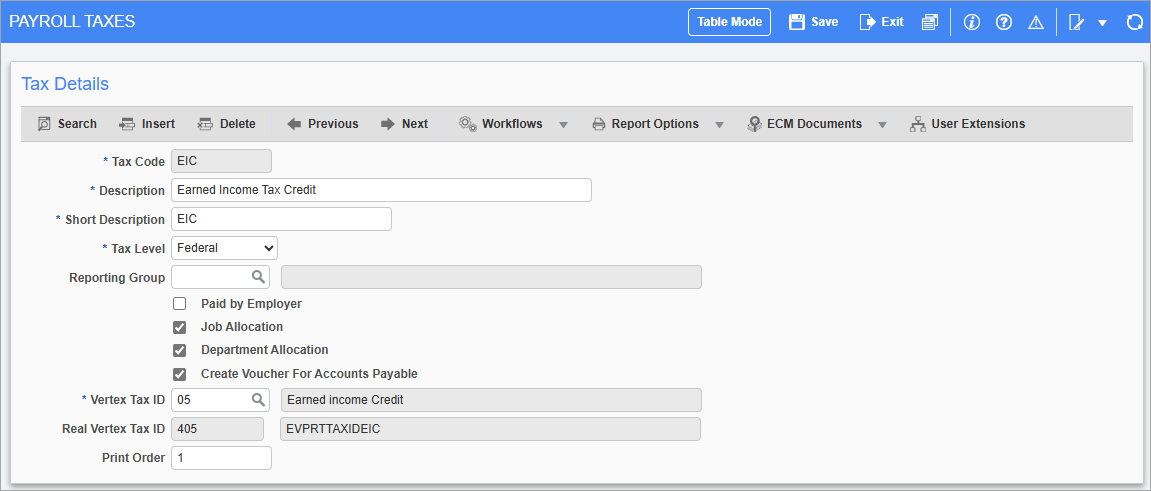This screenshot has width=1151, height=491.
Task: Click the Vertex Tax ID lookup magnifier
Action: click(x=258, y=400)
